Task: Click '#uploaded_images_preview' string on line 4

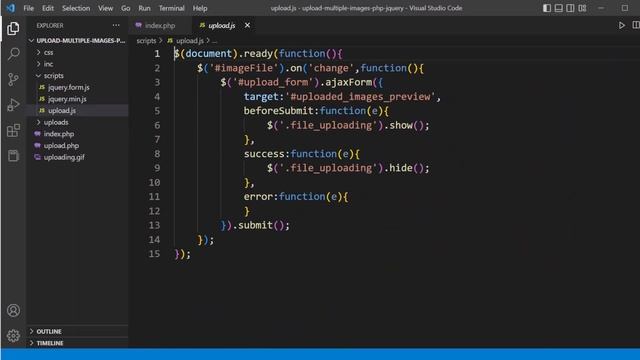Action: 360,97
